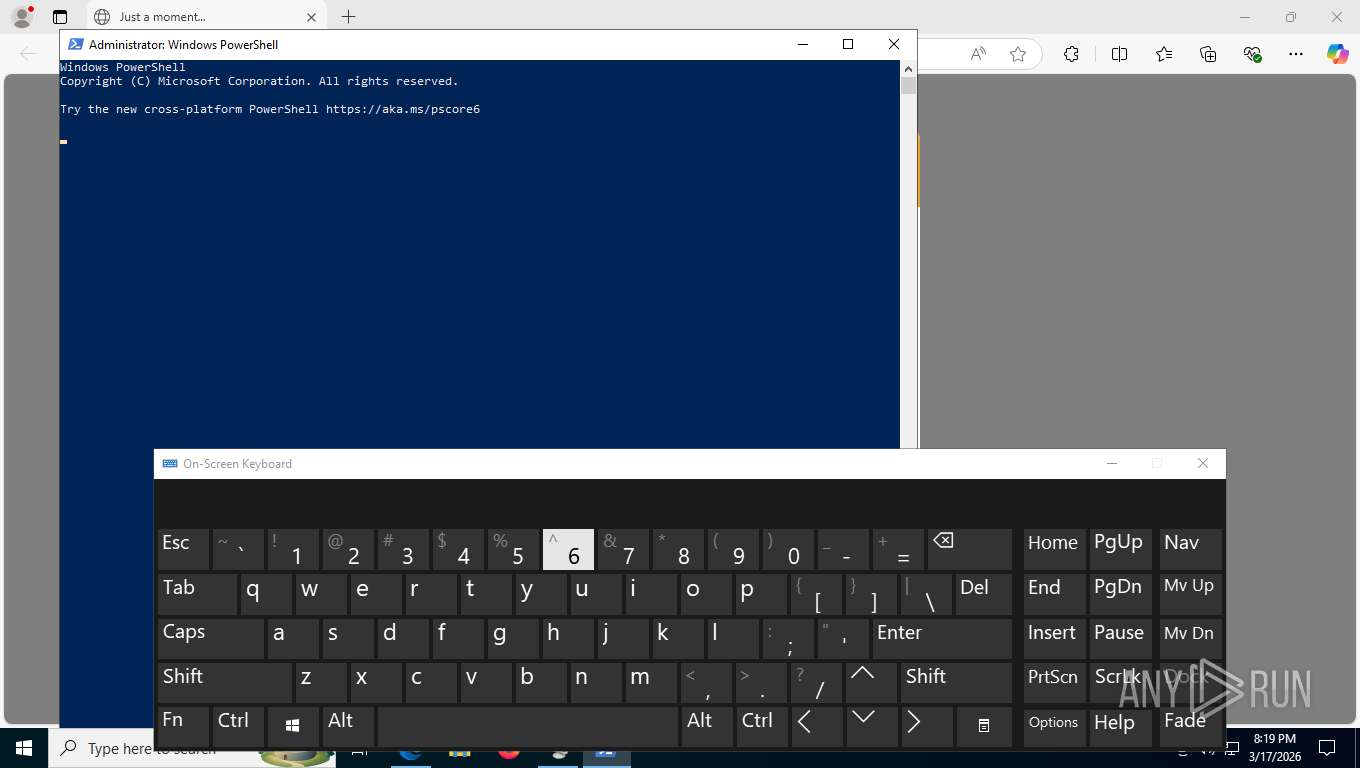Toggle Caps lock key
The image size is (1360, 768).
211,638
